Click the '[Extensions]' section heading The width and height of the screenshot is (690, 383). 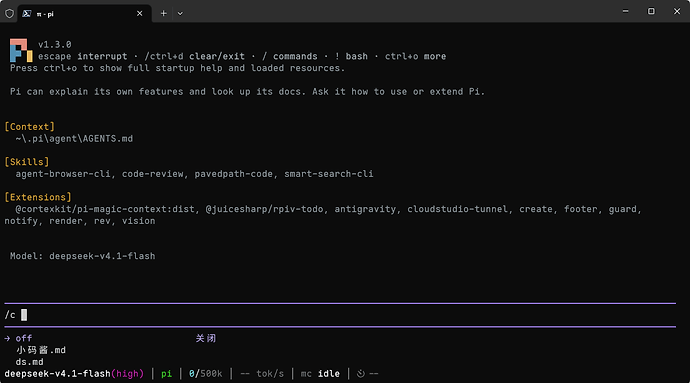click(38, 197)
